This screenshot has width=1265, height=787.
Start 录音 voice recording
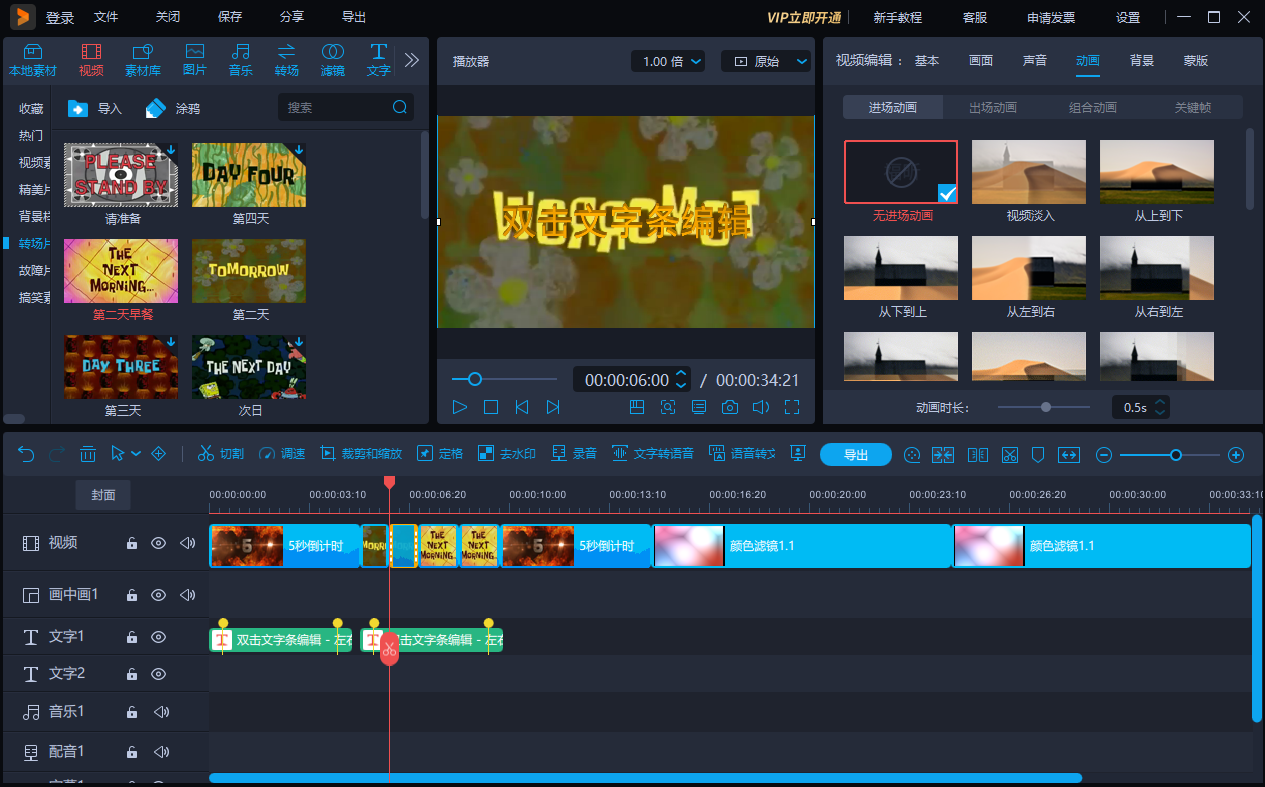tap(573, 453)
